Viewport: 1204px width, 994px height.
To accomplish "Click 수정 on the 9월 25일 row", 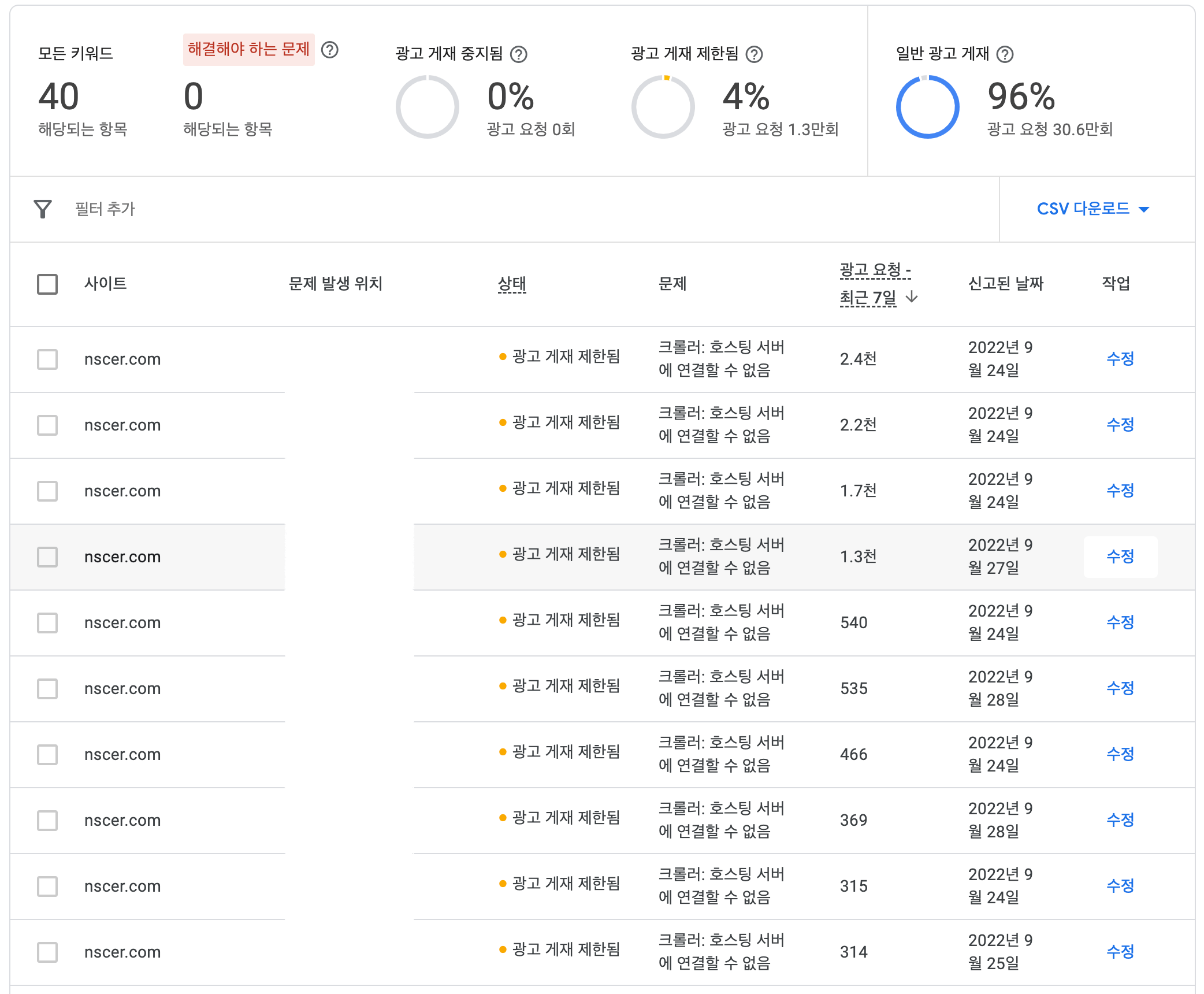I will tap(1120, 951).
